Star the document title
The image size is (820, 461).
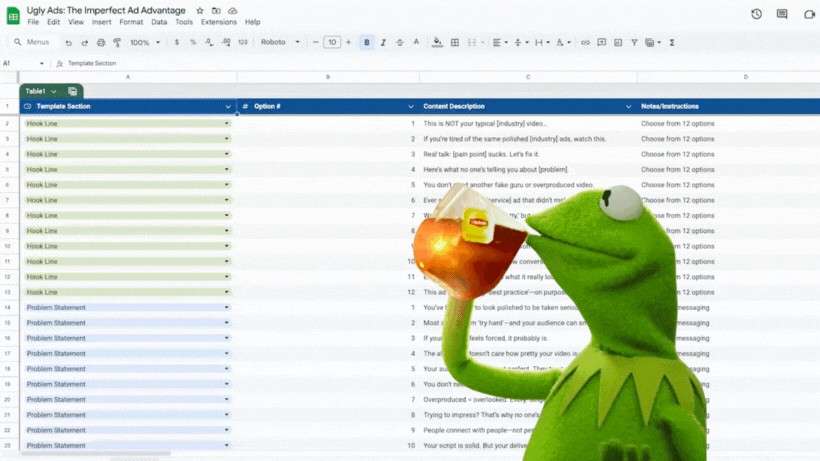[x=200, y=10]
